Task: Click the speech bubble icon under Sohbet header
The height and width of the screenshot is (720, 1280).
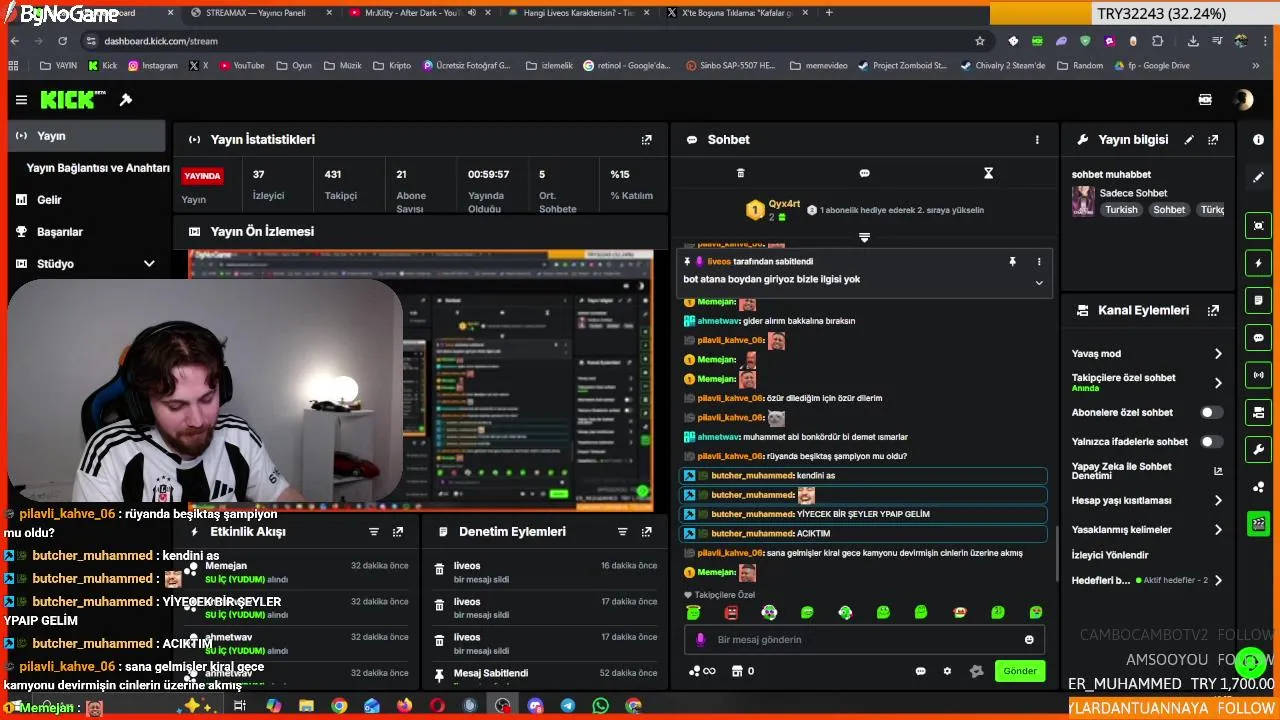Action: (864, 173)
